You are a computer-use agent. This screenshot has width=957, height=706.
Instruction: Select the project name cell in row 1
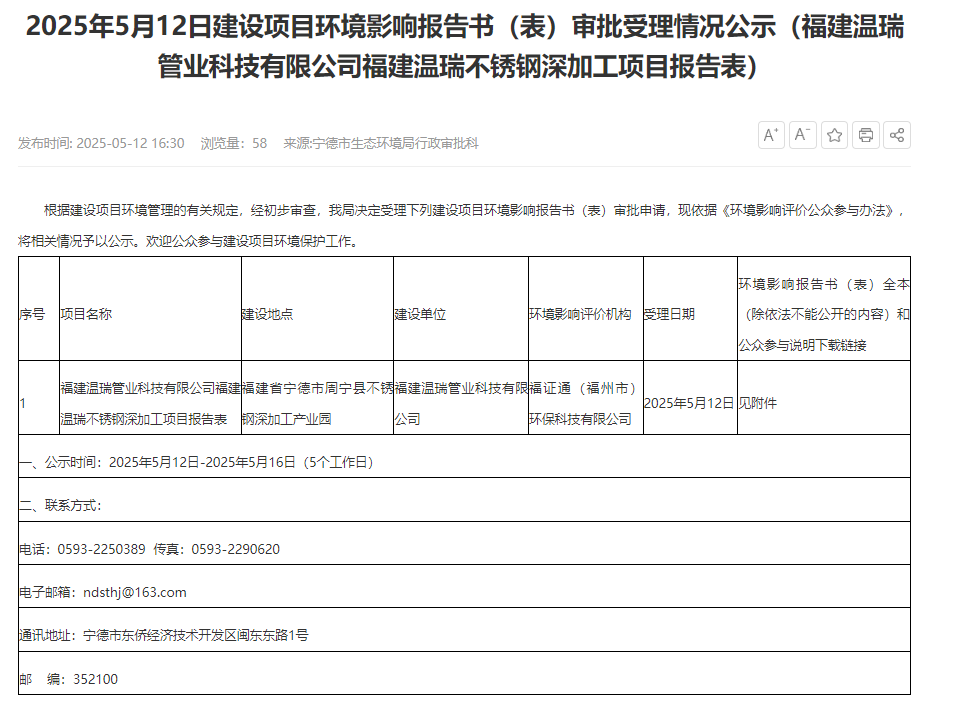(x=150, y=403)
